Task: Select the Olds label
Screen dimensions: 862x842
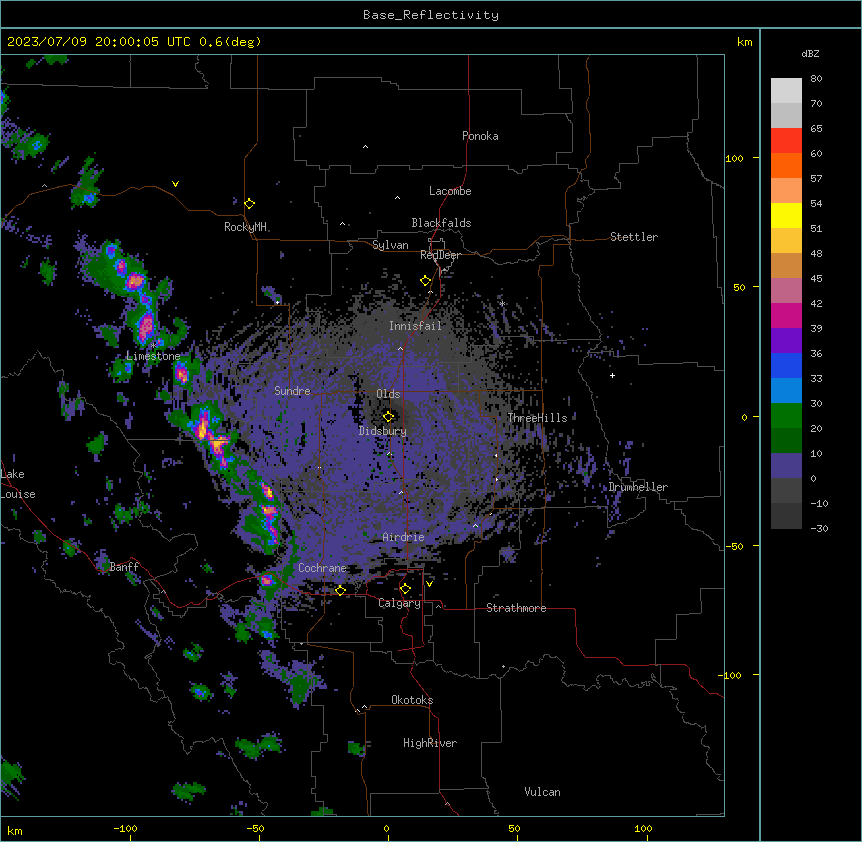Action: click(388, 394)
